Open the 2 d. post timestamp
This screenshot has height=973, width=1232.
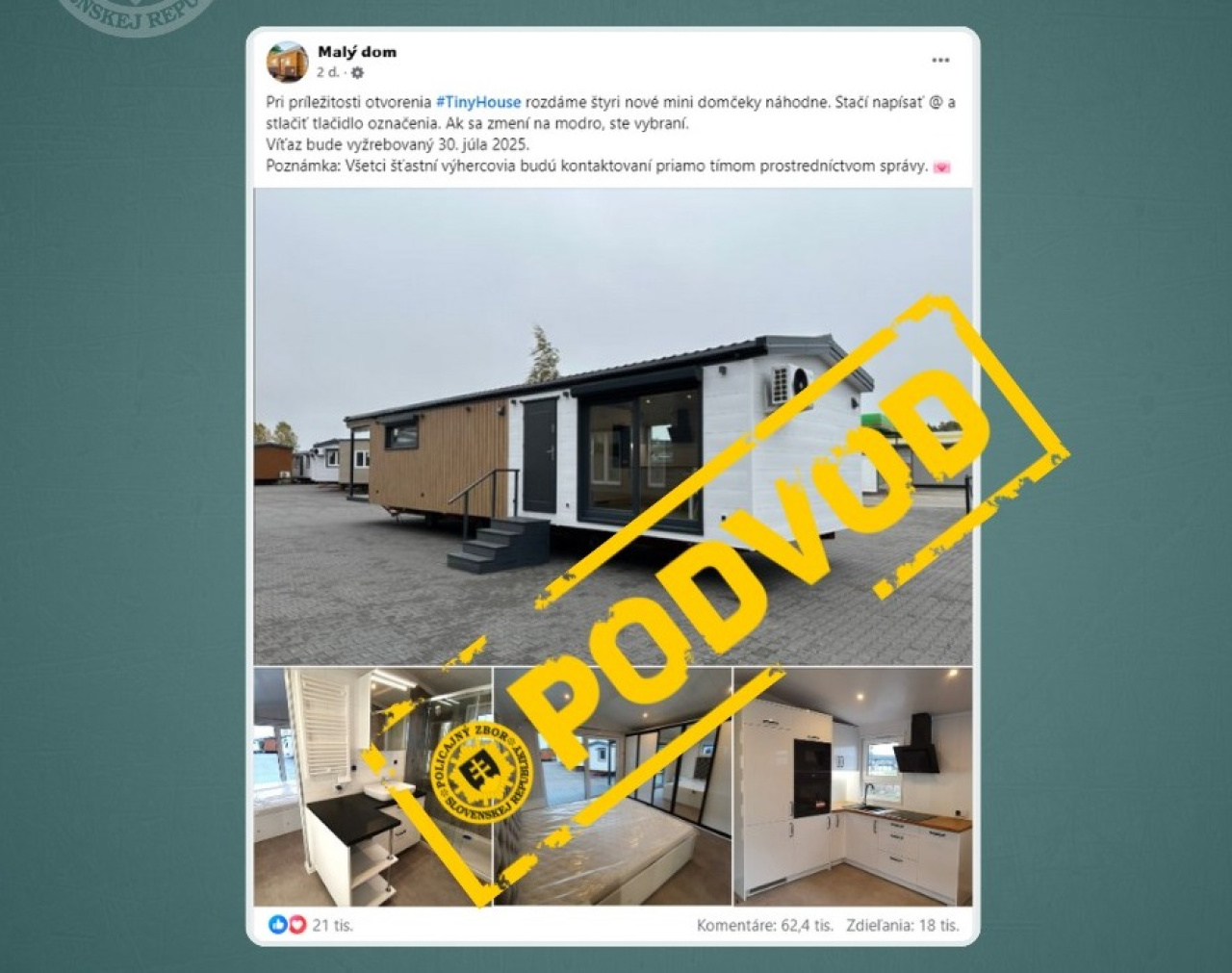(x=327, y=72)
